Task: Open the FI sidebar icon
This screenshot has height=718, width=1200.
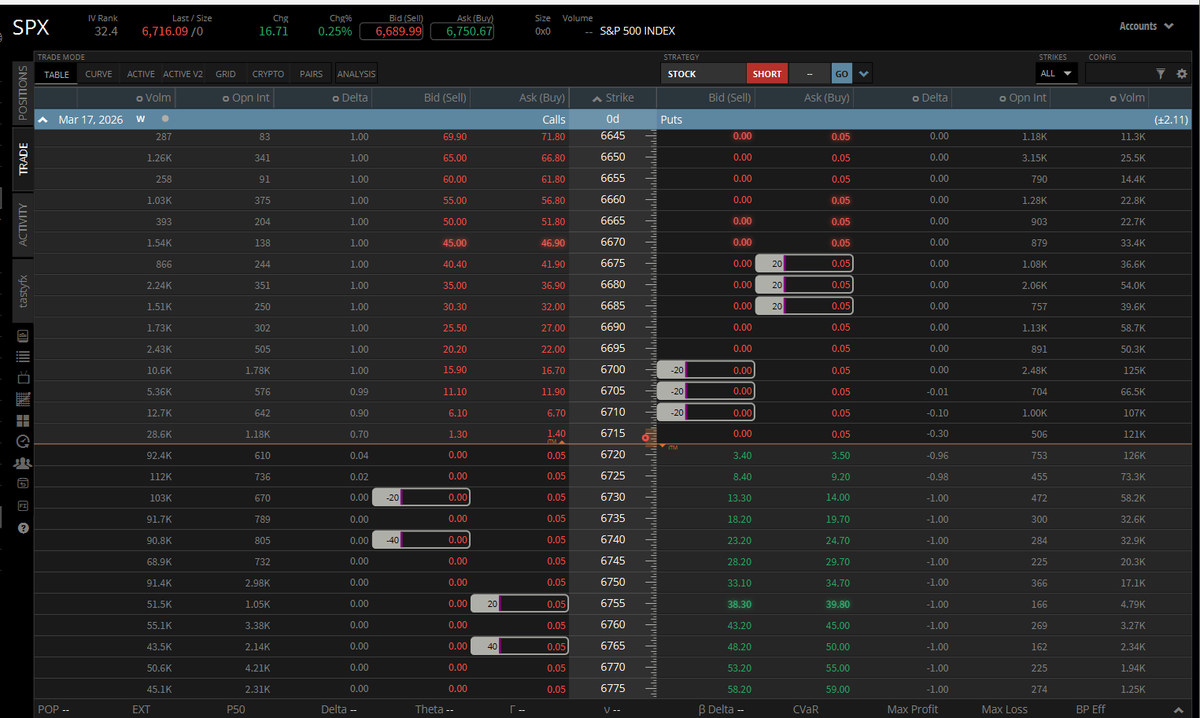Action: [23, 505]
